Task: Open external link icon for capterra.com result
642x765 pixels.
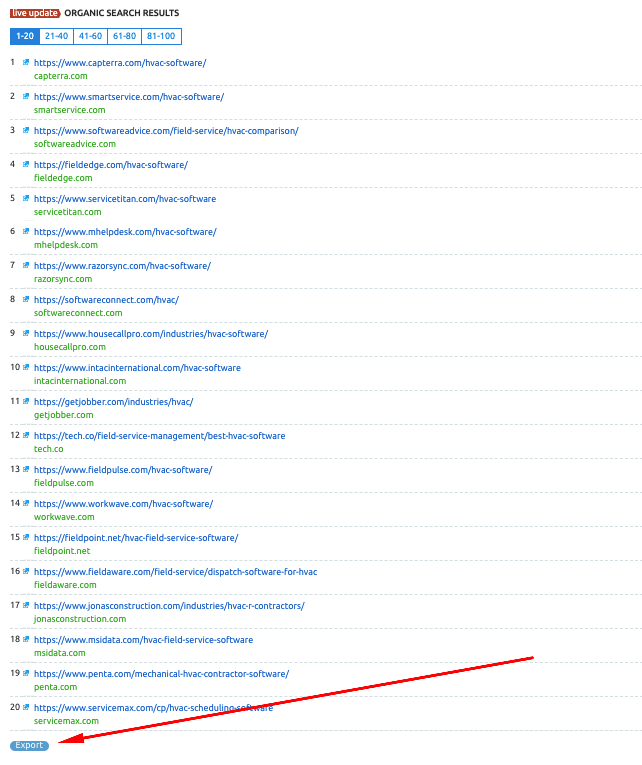Action: 26,62
